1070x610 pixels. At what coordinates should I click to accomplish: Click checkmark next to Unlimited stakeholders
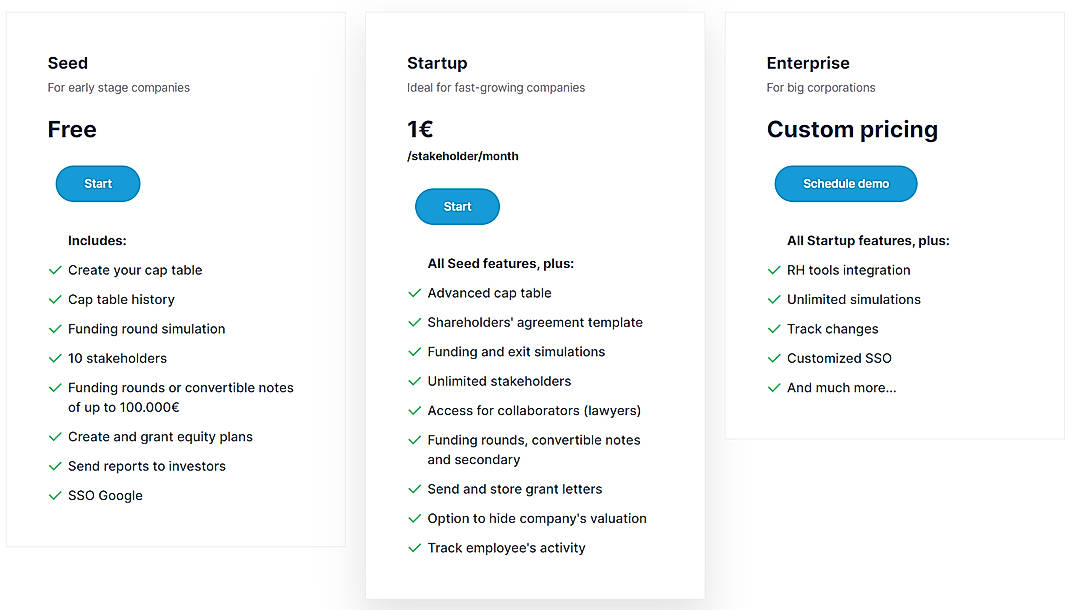tap(414, 381)
